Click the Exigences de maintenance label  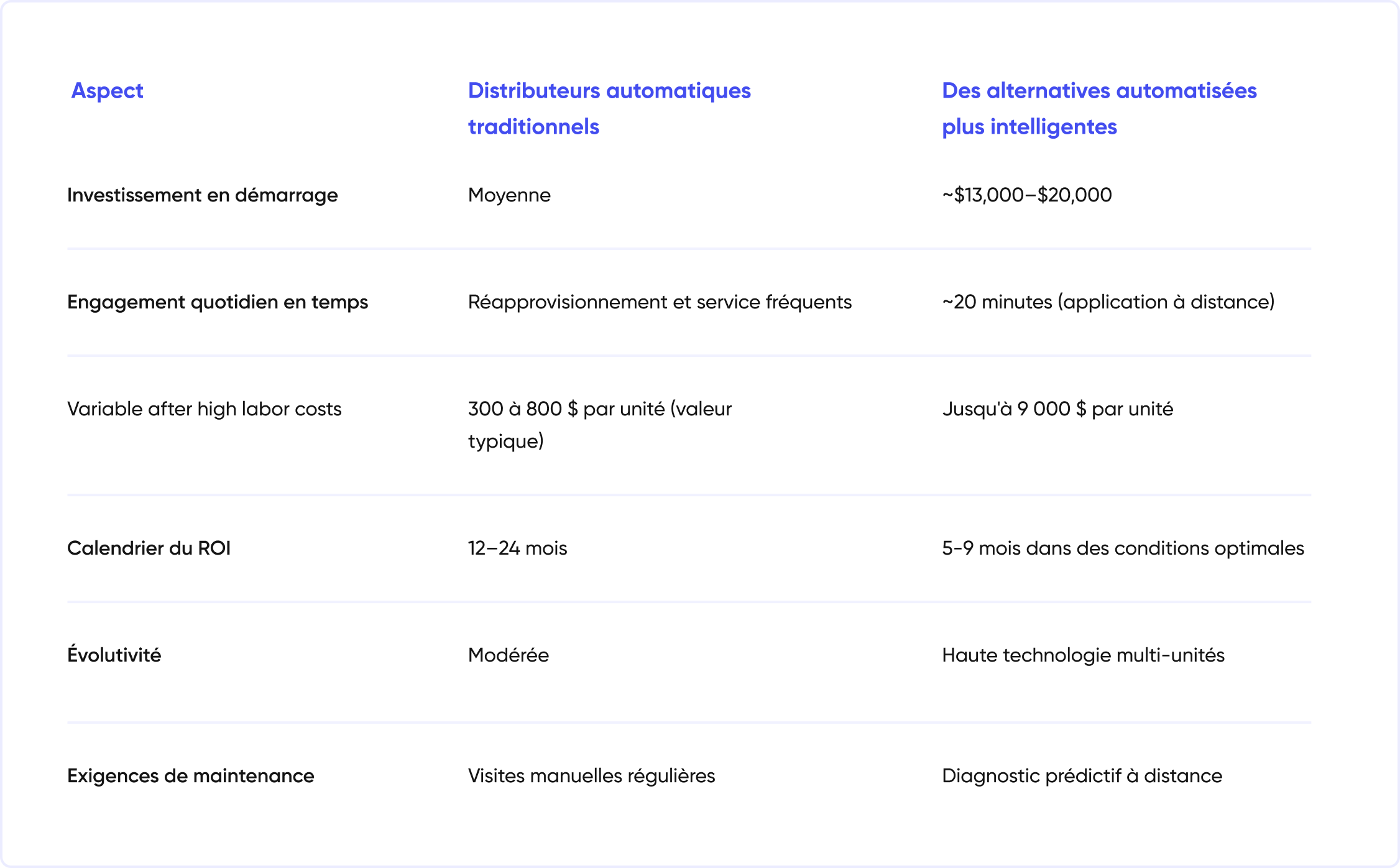[x=190, y=776]
